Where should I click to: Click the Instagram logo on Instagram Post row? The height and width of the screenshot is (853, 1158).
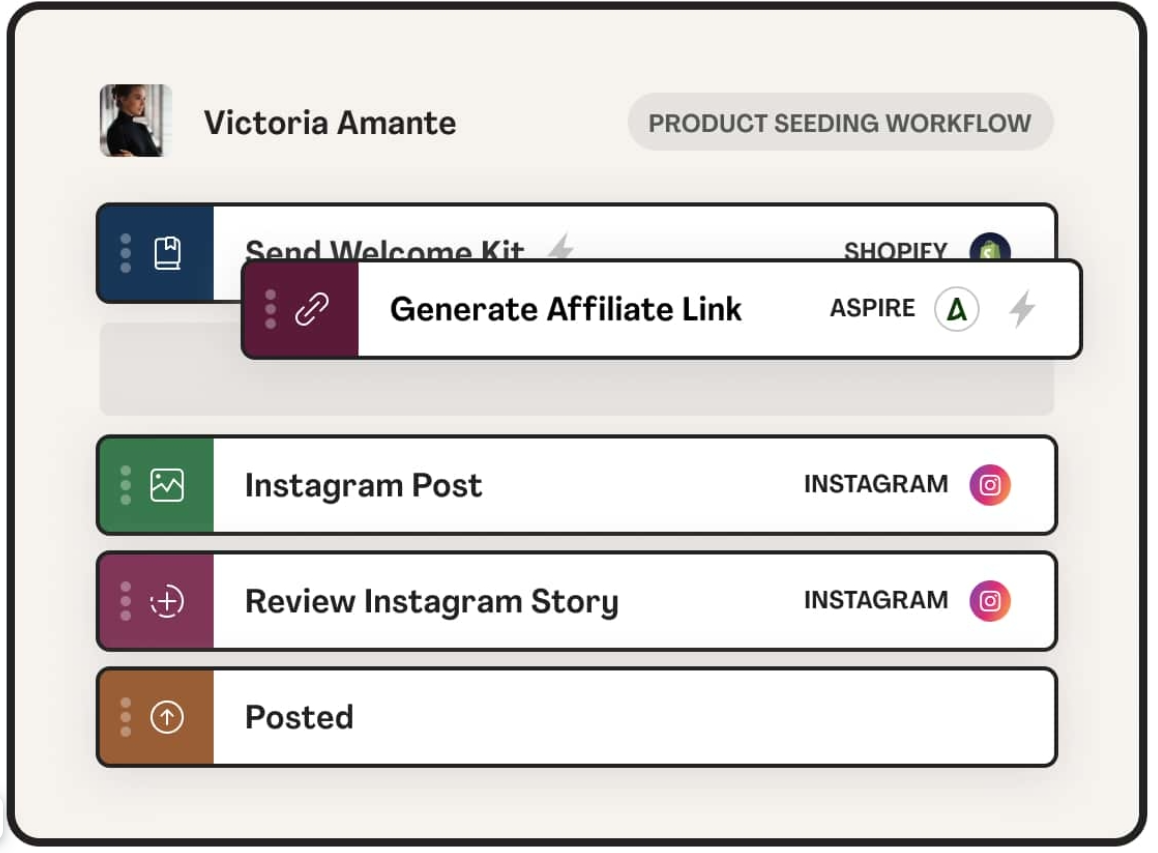click(x=990, y=485)
